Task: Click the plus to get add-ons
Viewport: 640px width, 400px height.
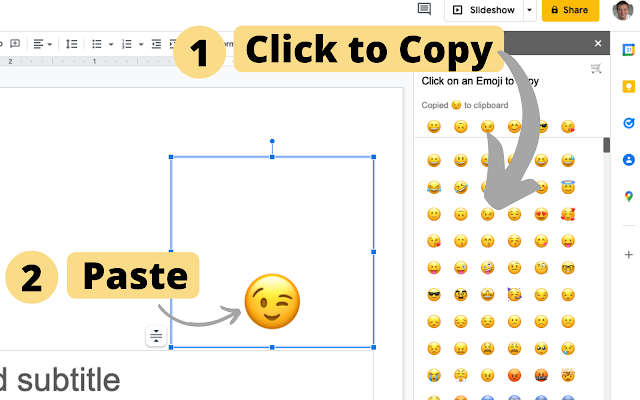Action: pyautogui.click(x=629, y=255)
